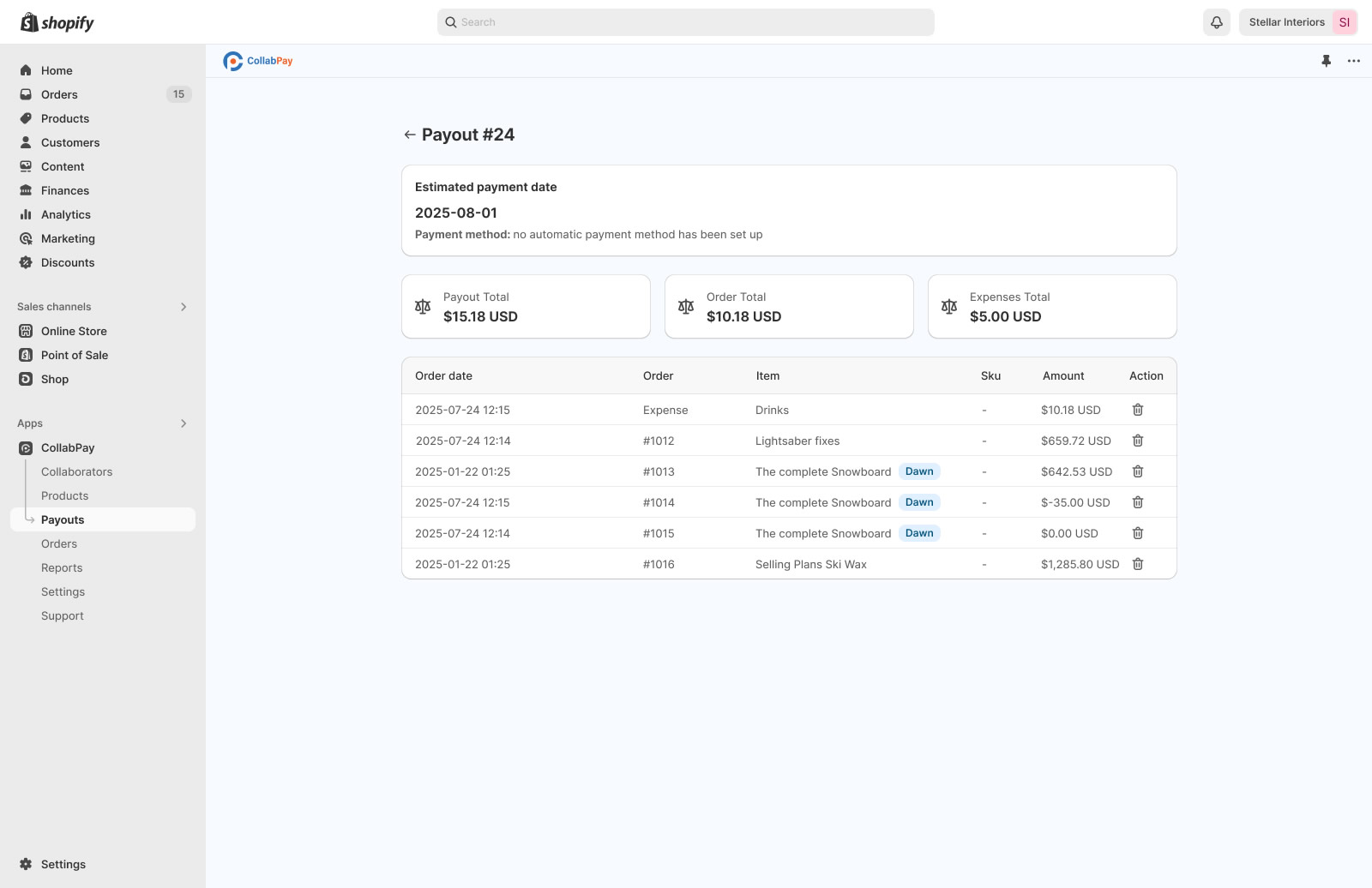Click the Search input field
Image resolution: width=1372 pixels, height=888 pixels.
[x=686, y=22]
